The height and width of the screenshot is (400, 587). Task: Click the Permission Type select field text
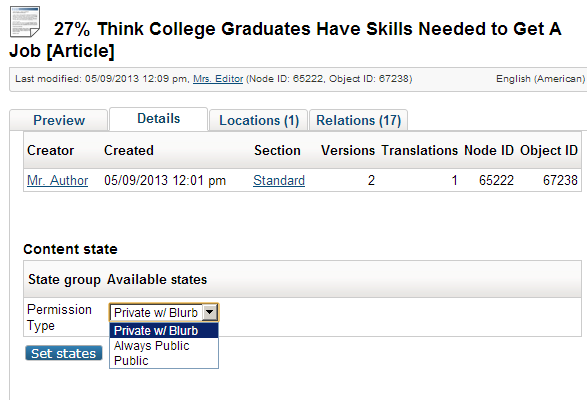(x=156, y=312)
